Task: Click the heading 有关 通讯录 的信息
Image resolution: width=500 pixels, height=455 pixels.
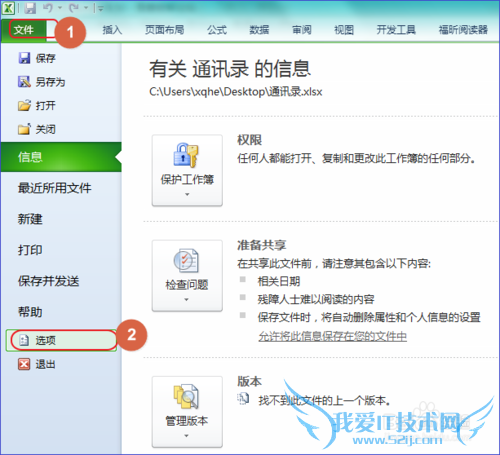Action: pos(230,69)
